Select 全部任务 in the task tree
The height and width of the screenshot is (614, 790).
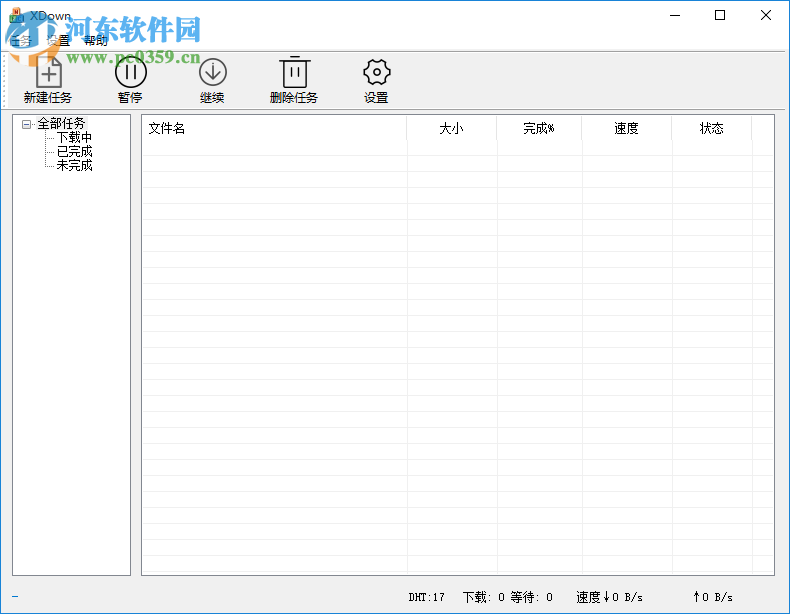pyautogui.click(x=61, y=123)
